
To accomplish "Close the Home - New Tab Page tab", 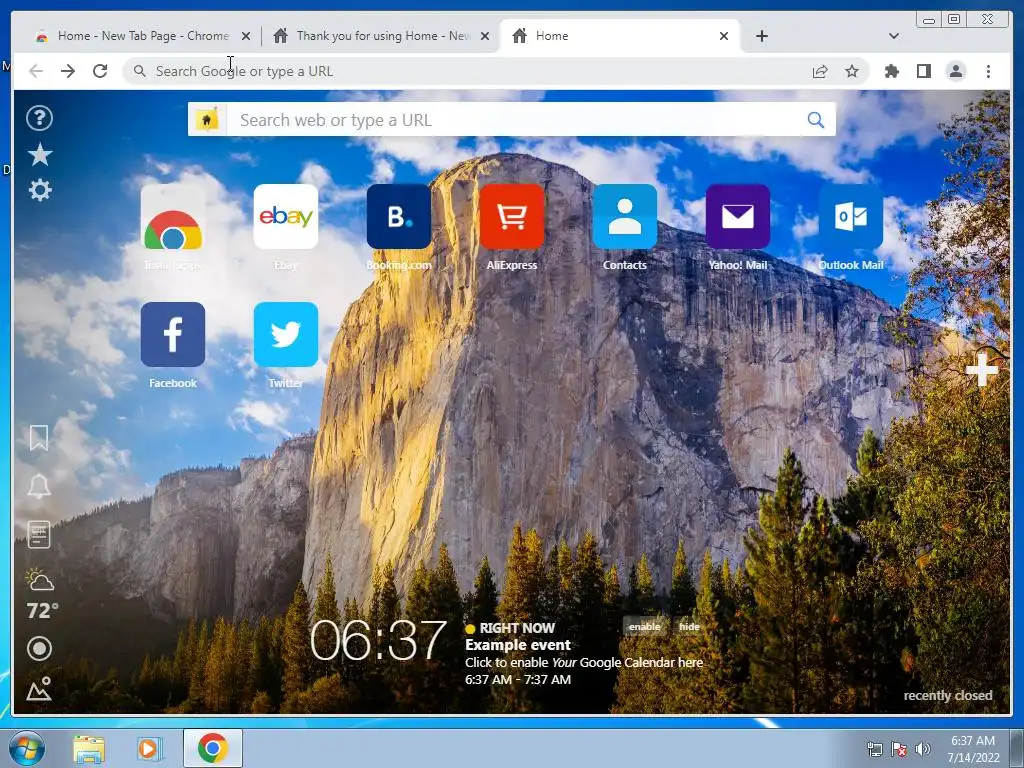I will click(x=246, y=37).
